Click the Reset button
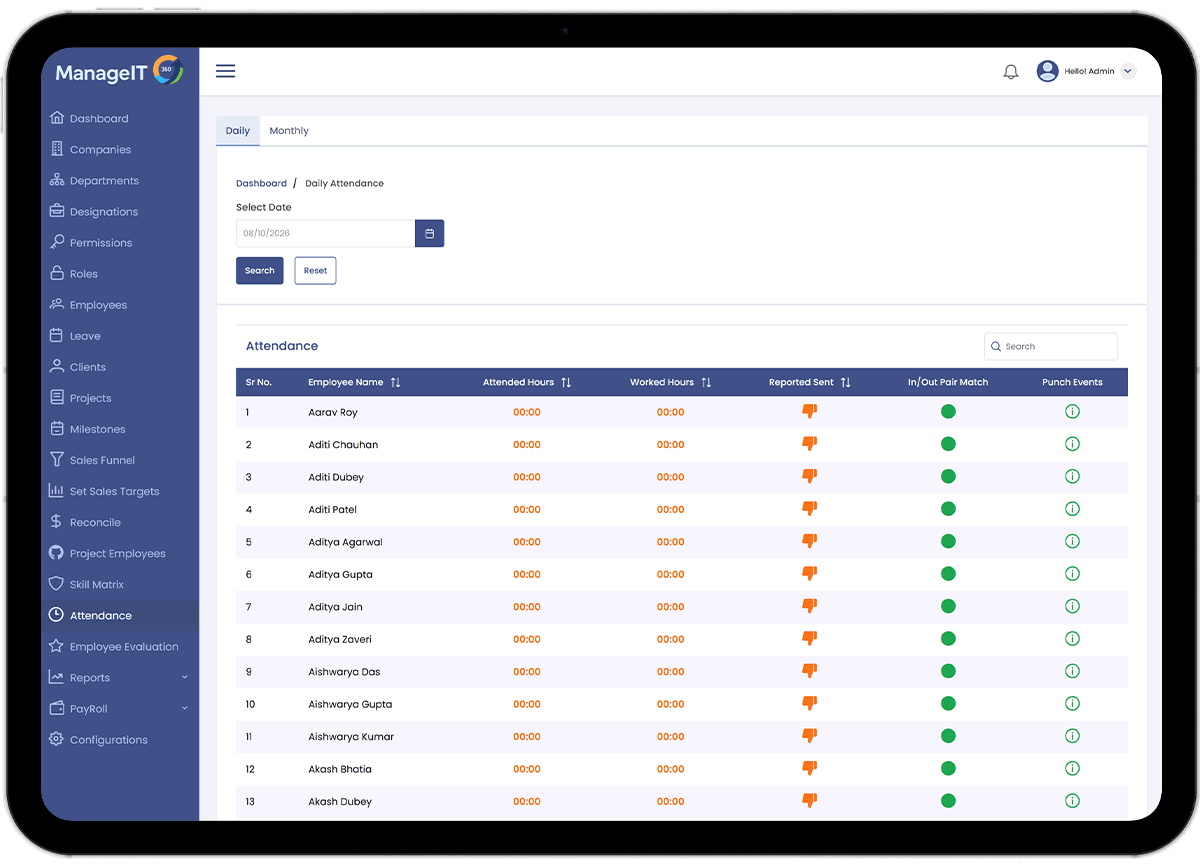This screenshot has width=1200, height=866. tap(315, 271)
